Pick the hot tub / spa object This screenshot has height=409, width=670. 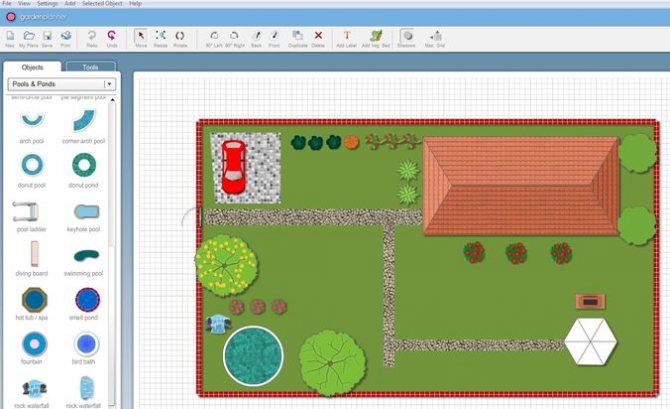click(32, 299)
